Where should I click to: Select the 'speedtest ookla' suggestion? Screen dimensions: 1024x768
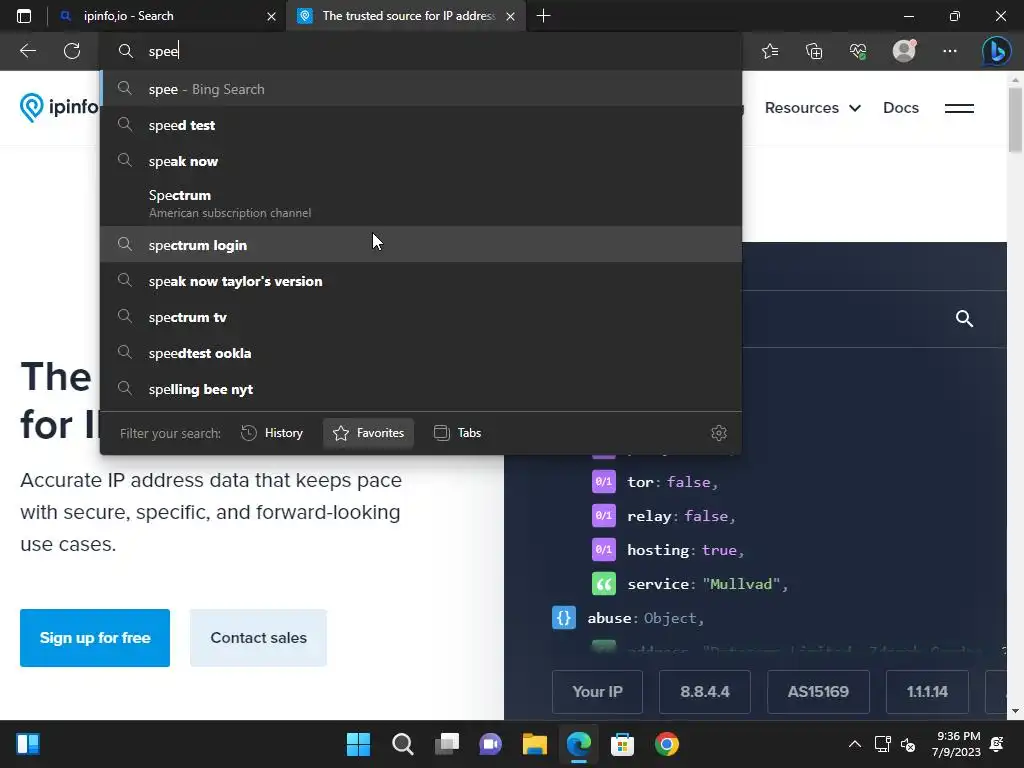pos(421,353)
